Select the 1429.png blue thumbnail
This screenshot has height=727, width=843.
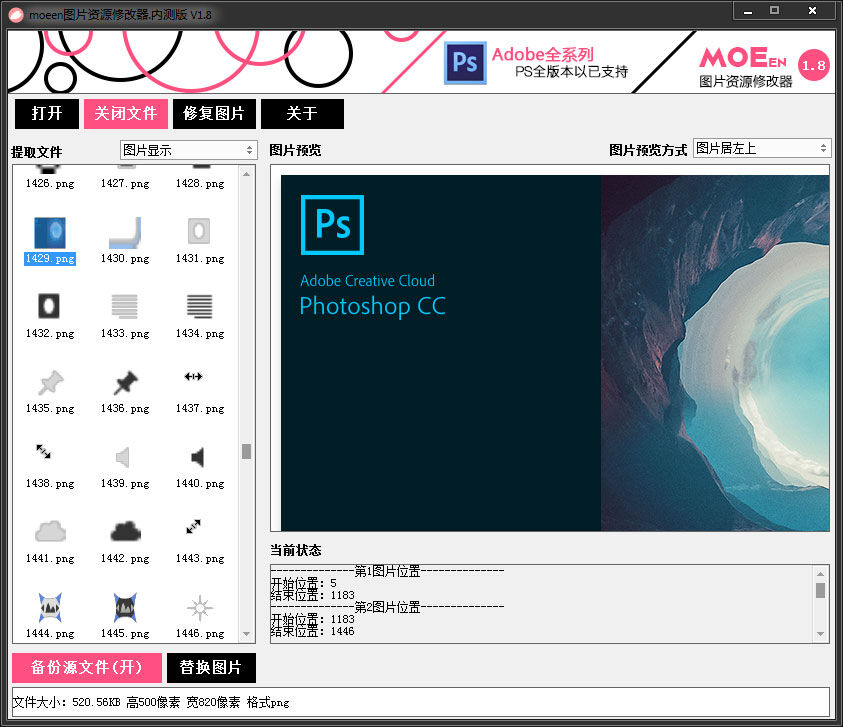(x=50, y=232)
